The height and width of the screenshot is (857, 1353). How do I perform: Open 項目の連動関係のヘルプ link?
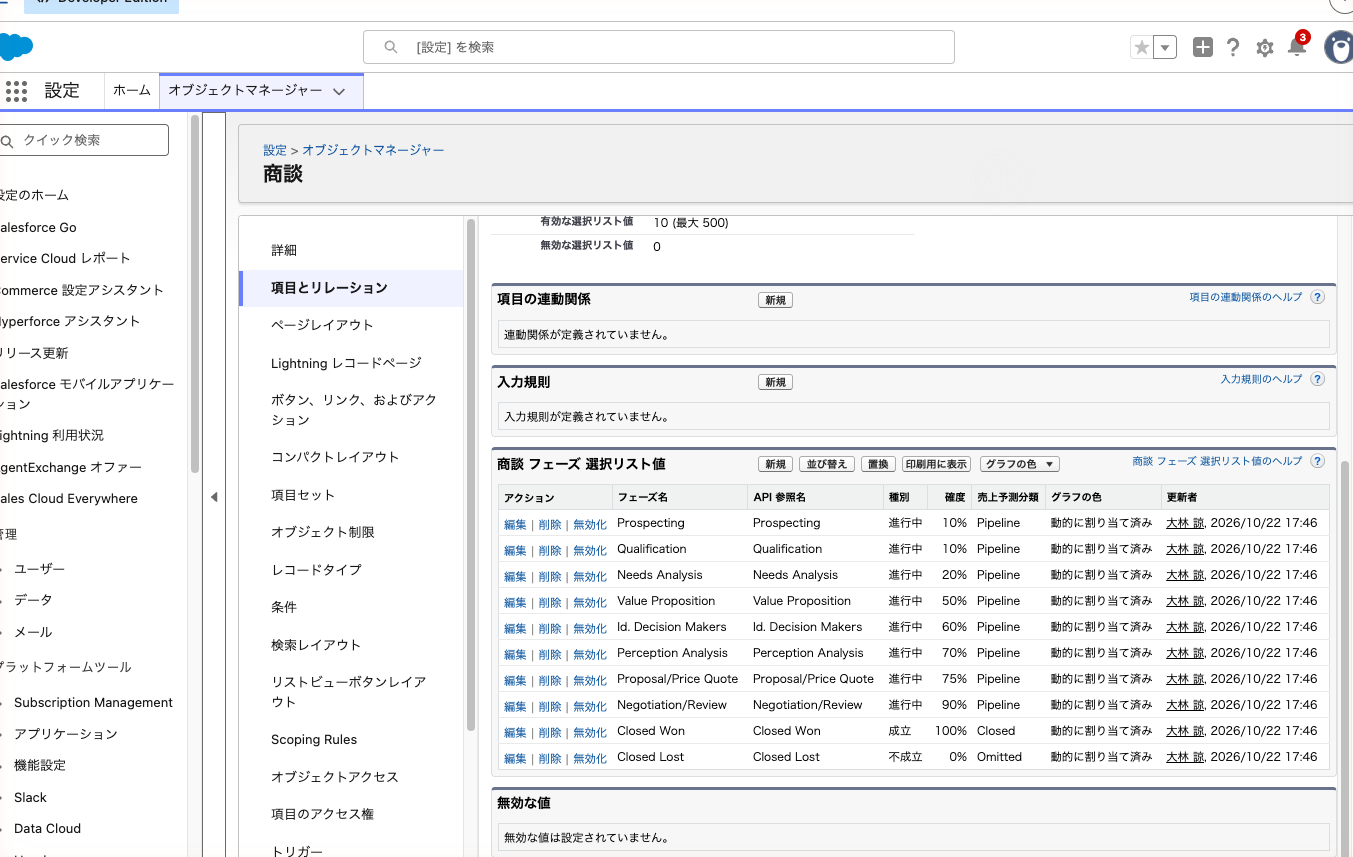pyautogui.click(x=1246, y=297)
